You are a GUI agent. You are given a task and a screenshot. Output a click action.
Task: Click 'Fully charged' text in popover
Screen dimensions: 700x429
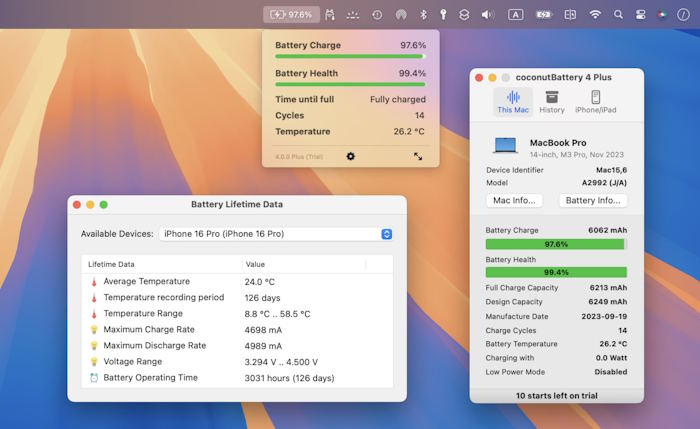398,99
